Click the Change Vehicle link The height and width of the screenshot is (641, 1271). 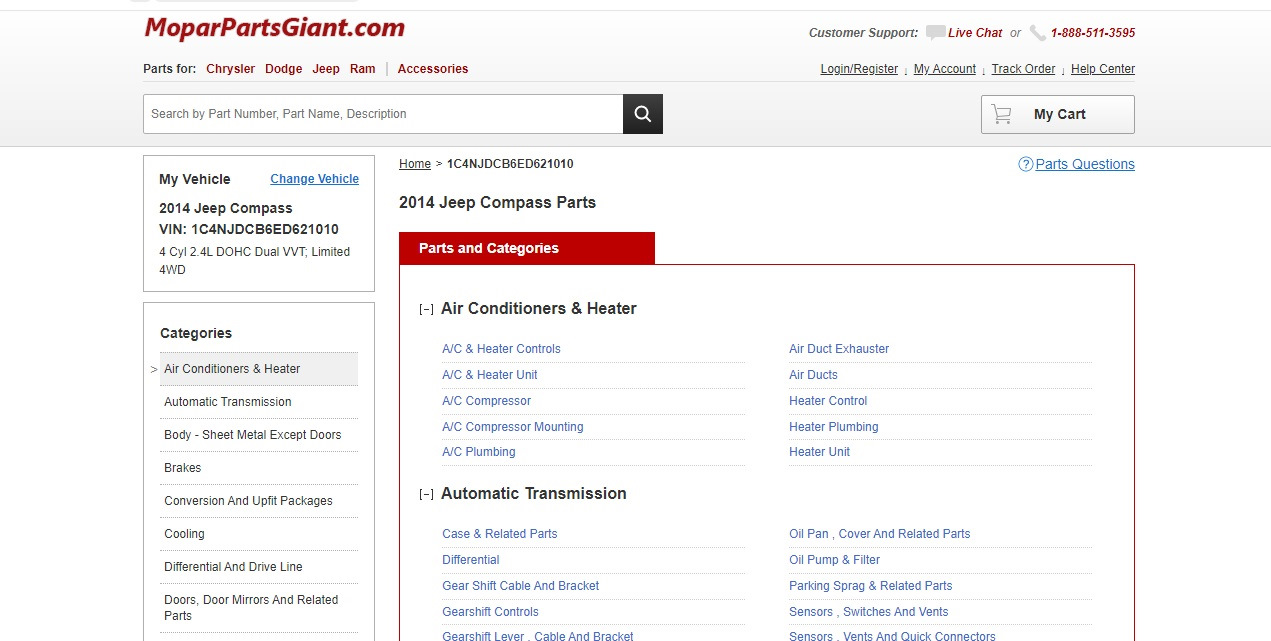click(314, 179)
